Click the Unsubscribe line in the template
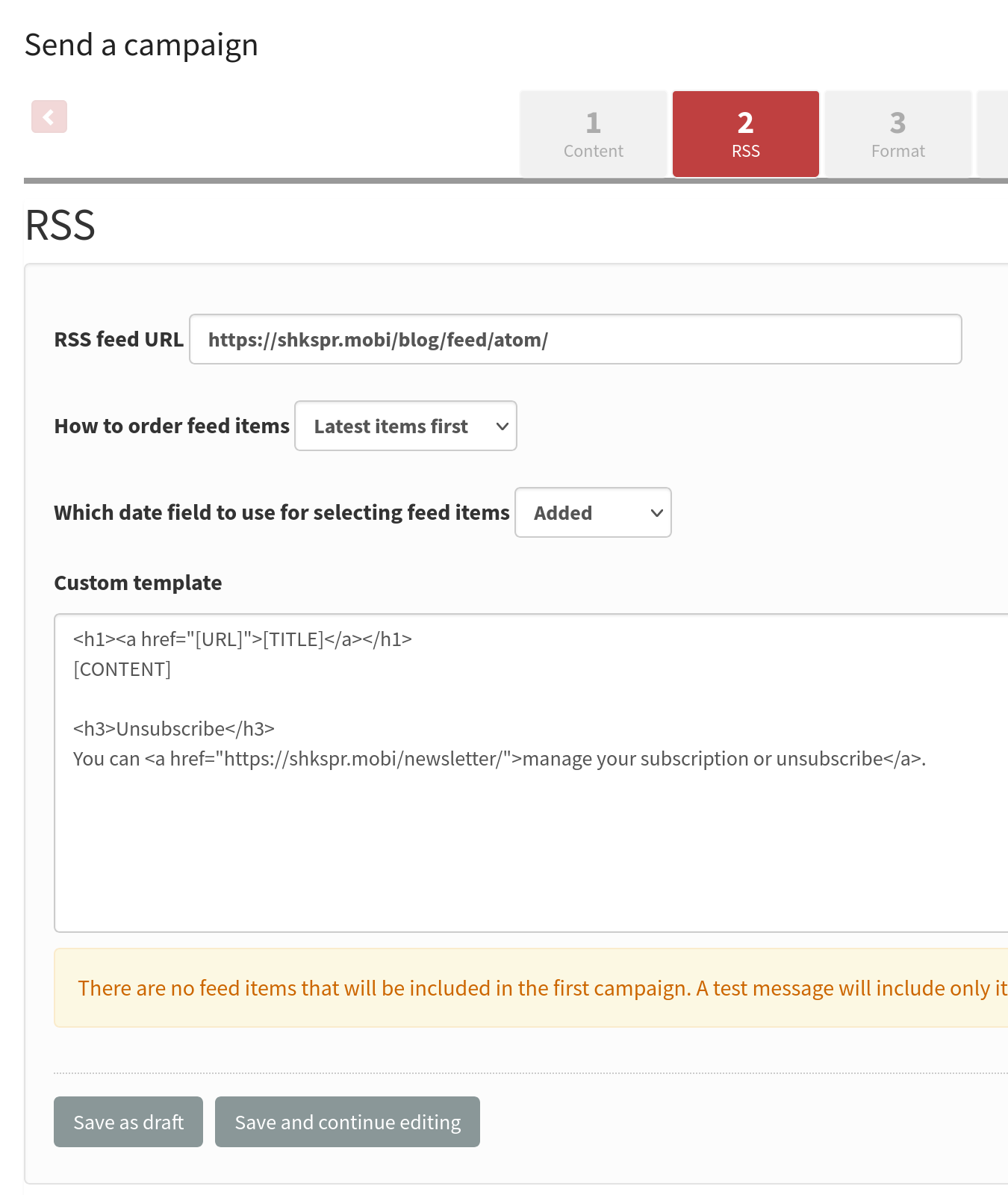The width and height of the screenshot is (1008, 1195). coord(174,729)
